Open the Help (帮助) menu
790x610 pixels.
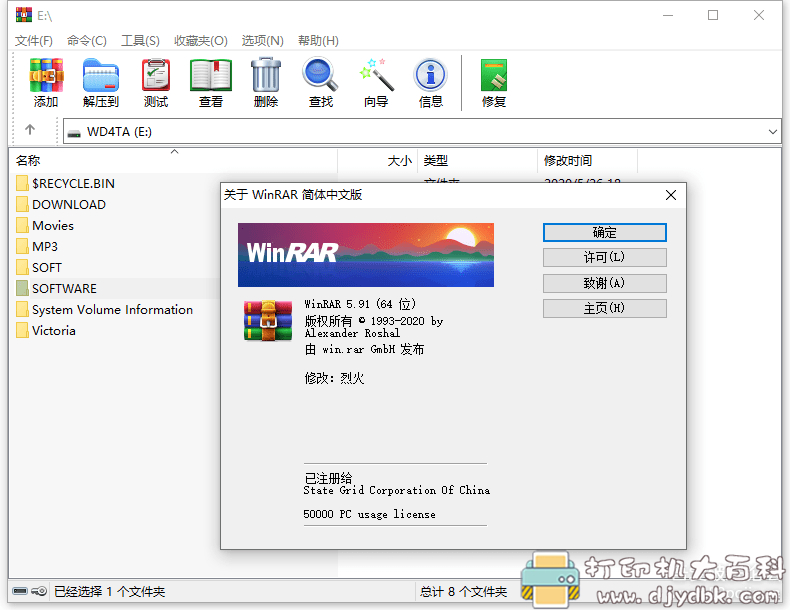(x=318, y=40)
